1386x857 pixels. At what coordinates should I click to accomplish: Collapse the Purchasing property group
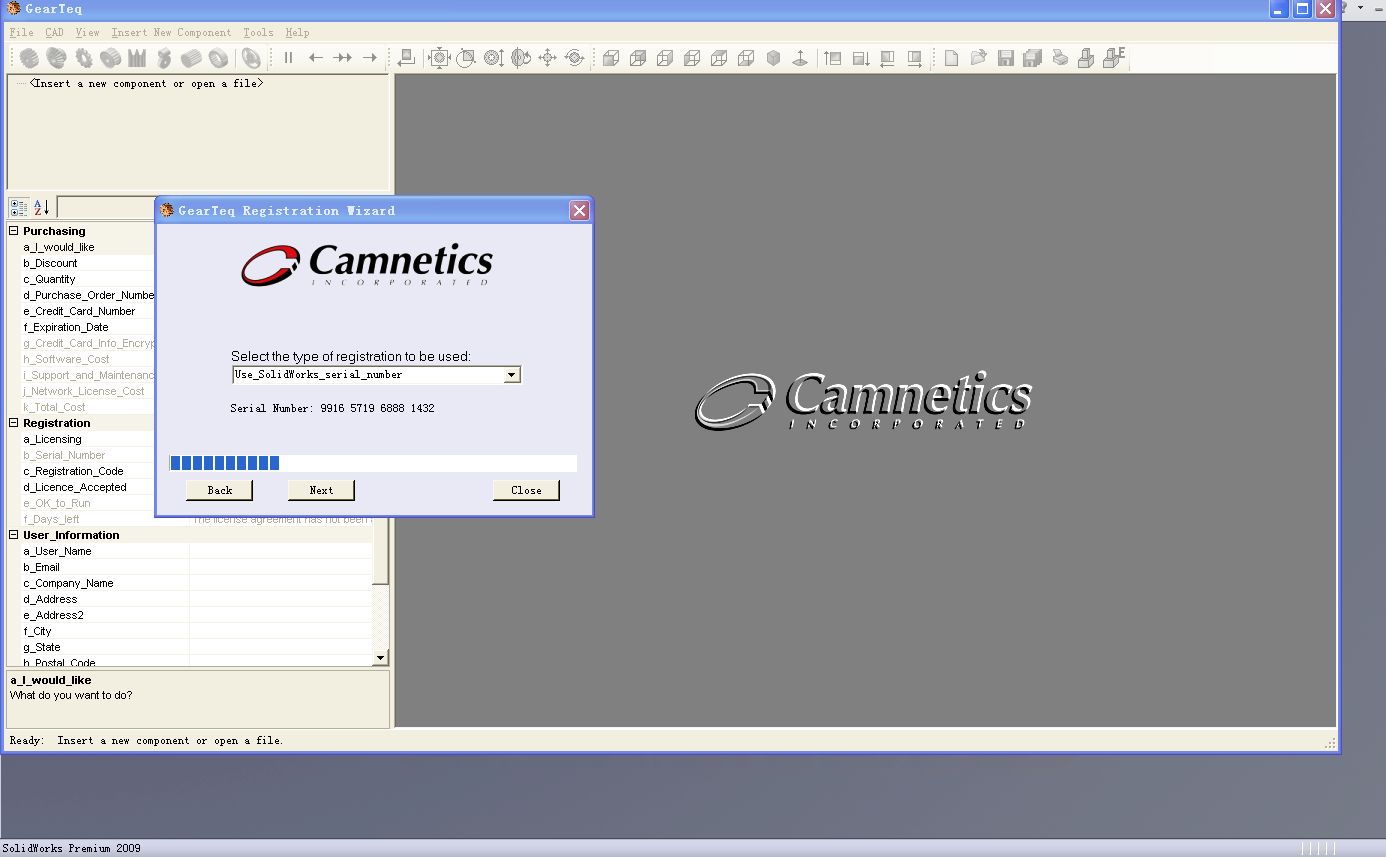click(14, 231)
